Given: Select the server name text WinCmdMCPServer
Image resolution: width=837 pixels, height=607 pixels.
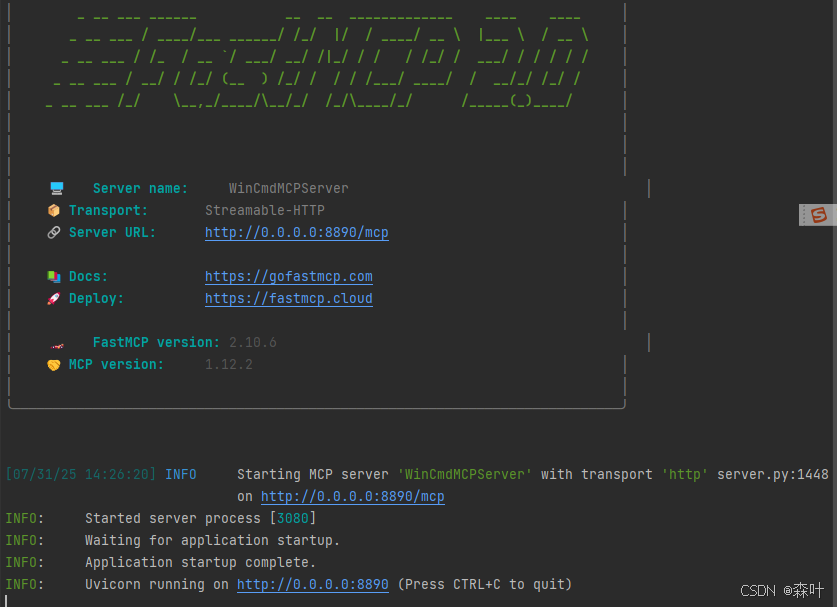Looking at the screenshot, I should [289, 188].
